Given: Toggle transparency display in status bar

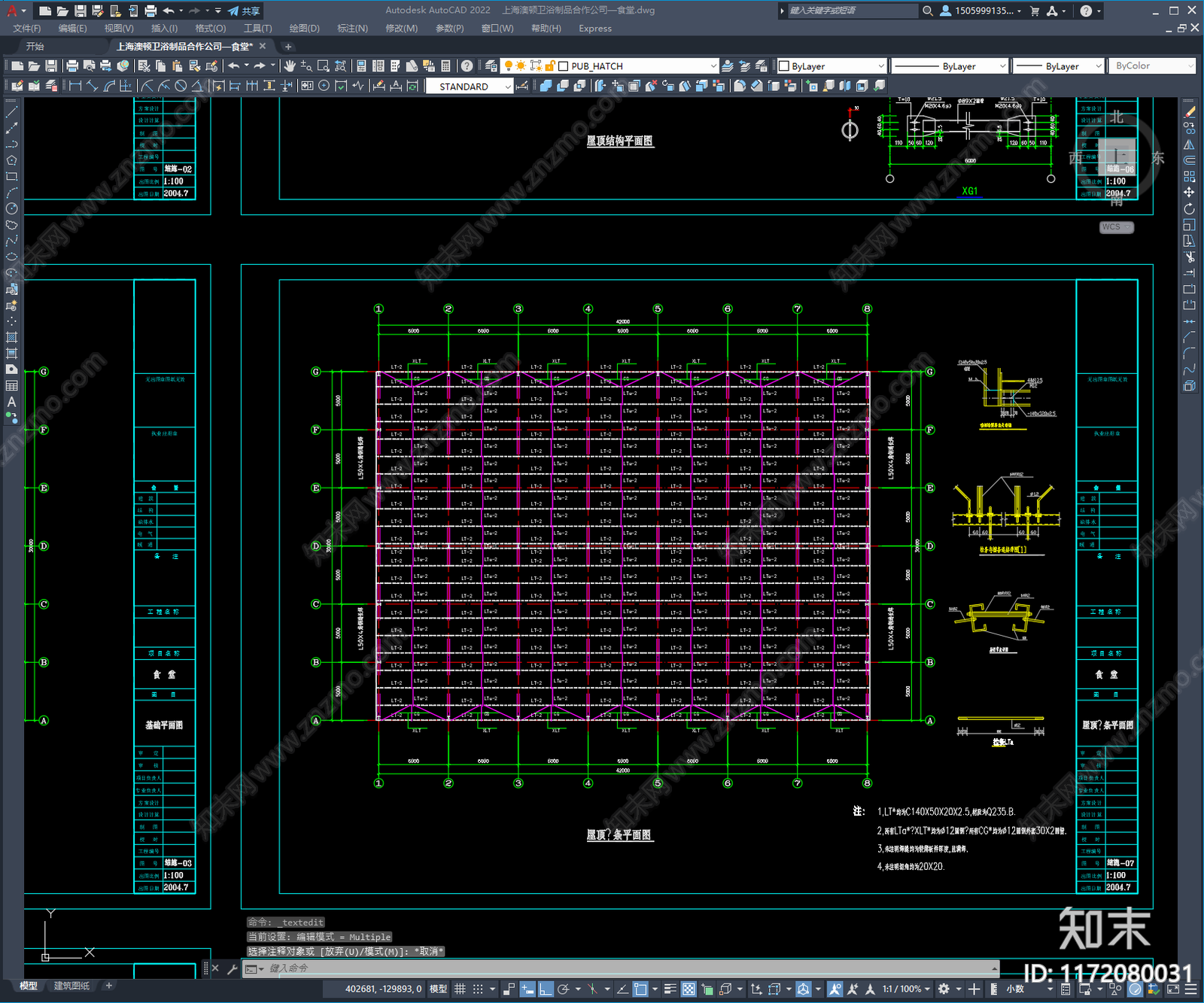Looking at the screenshot, I should [x=689, y=989].
